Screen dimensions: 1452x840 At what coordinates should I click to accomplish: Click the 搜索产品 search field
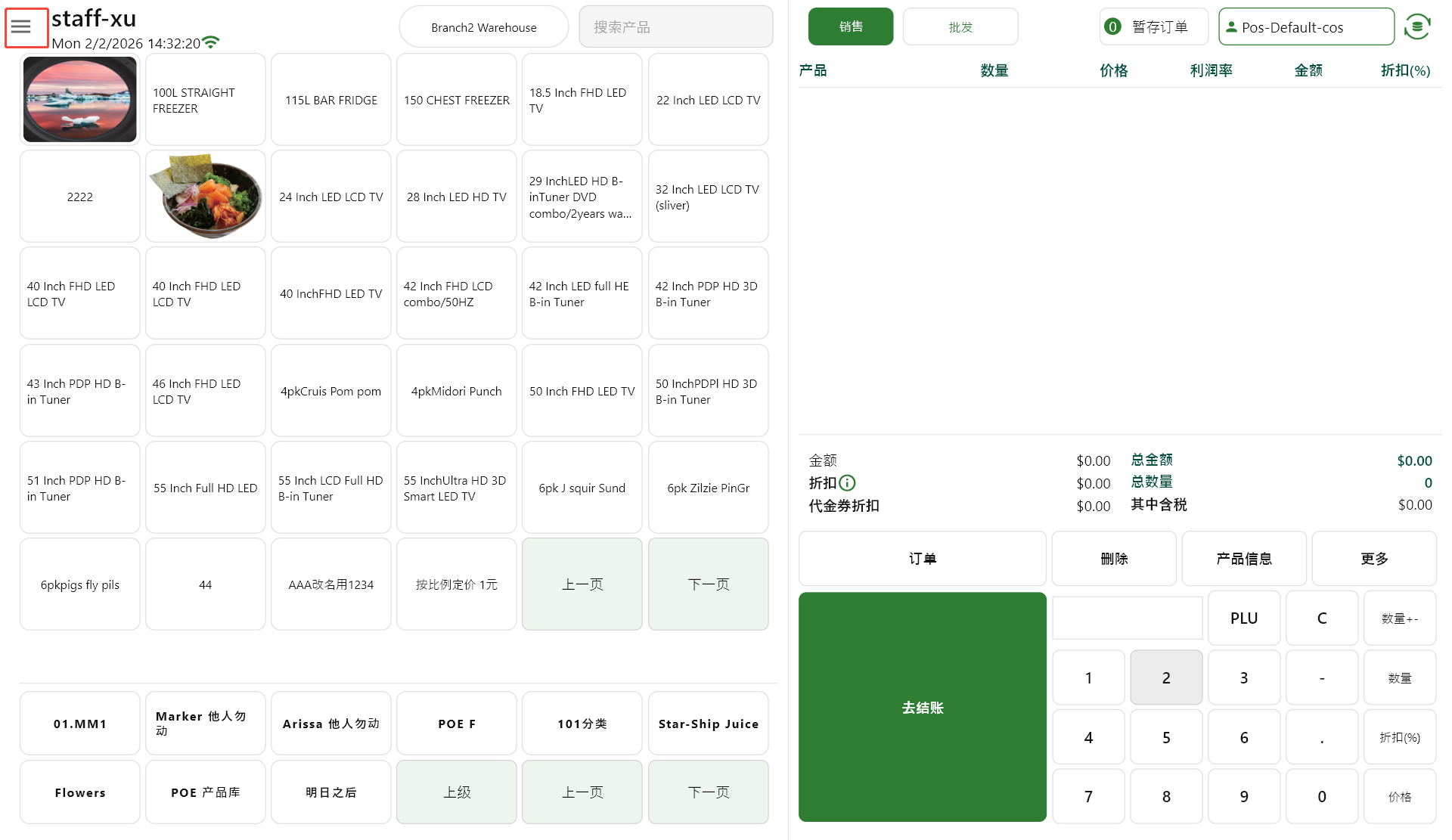click(675, 27)
